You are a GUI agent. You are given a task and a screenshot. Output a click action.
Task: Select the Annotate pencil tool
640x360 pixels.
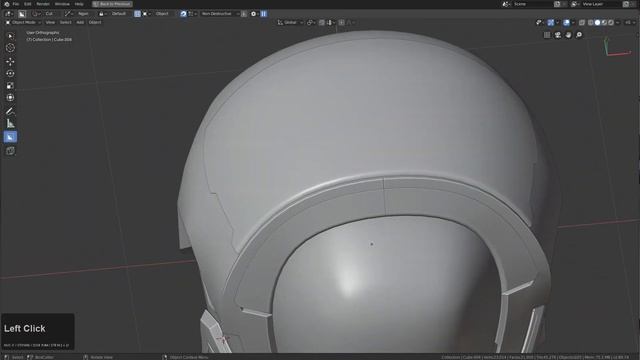click(x=10, y=111)
